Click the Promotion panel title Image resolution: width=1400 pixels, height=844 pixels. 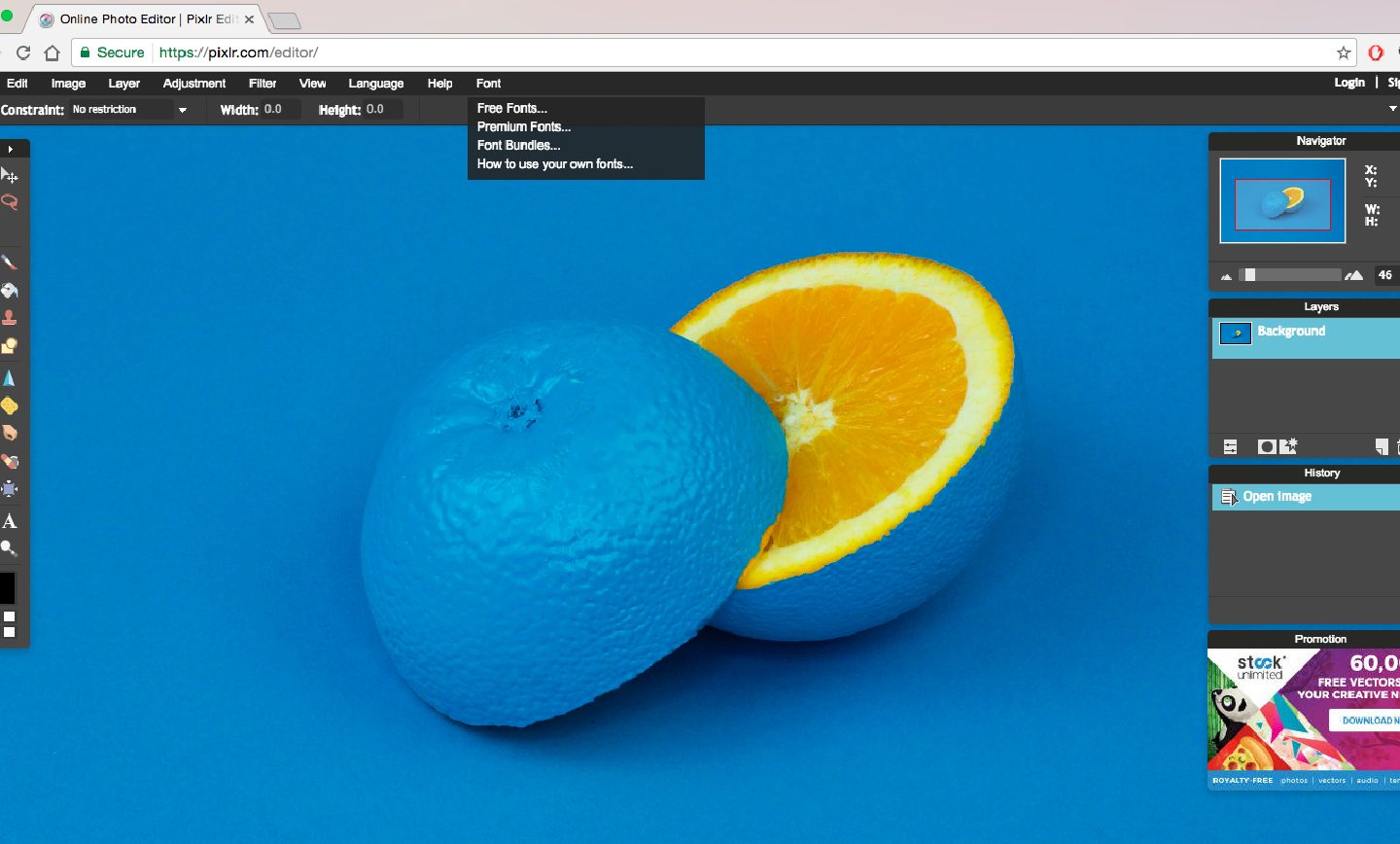point(1320,639)
